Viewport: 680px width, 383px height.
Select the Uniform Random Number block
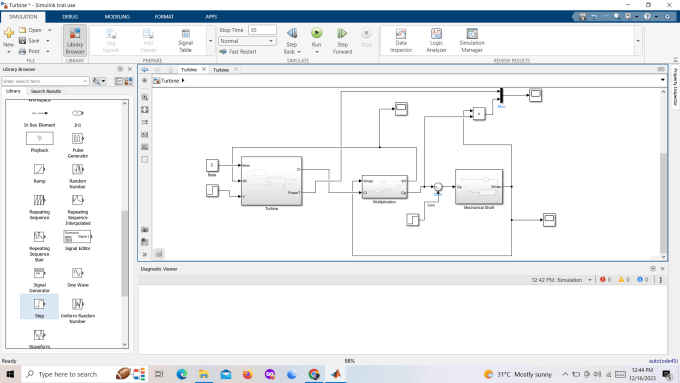coord(78,310)
